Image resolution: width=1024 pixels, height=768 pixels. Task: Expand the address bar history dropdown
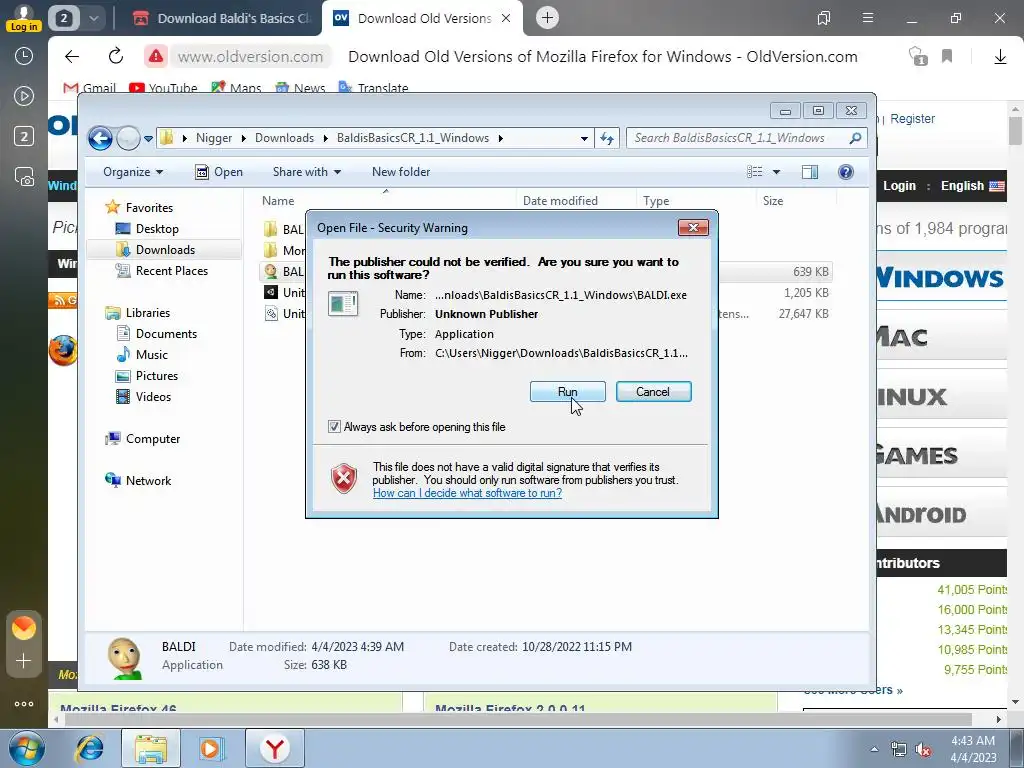pyautogui.click(x=584, y=138)
